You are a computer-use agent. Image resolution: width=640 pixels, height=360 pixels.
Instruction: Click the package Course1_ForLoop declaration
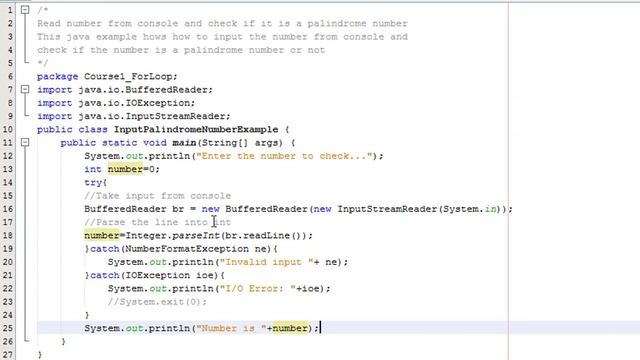[107, 76]
